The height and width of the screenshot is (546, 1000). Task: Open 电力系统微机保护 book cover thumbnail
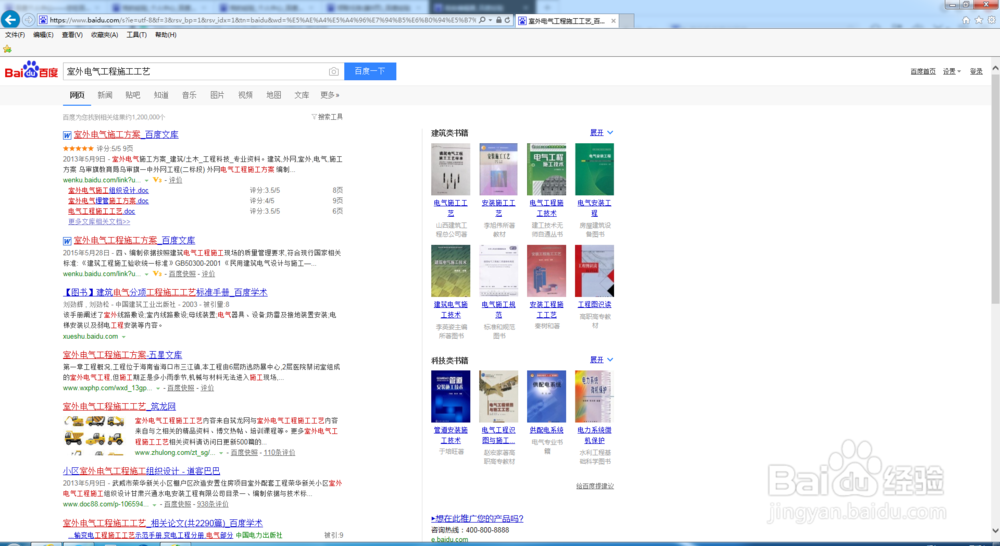tap(594, 396)
